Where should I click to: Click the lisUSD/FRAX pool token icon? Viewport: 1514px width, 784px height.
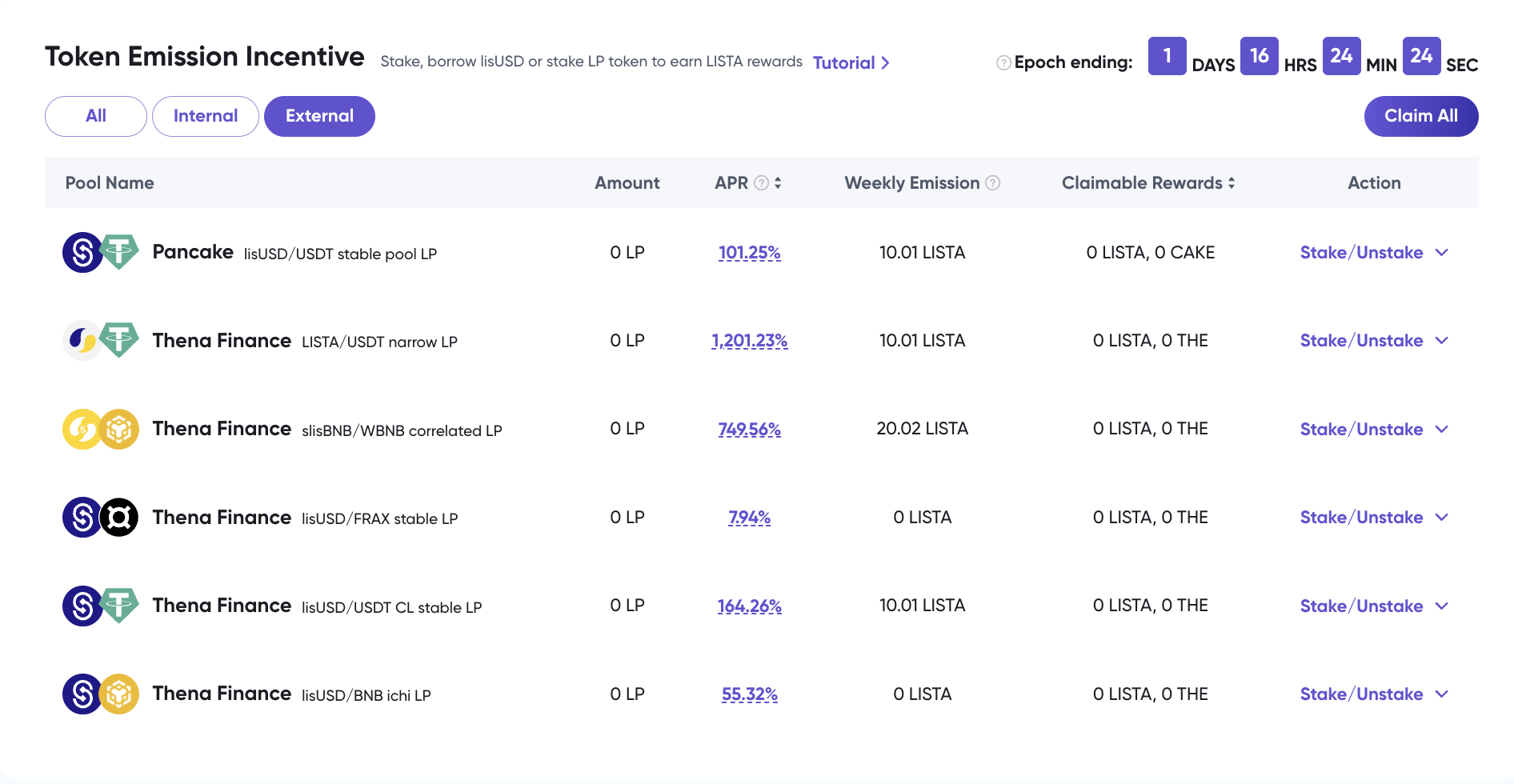(x=101, y=518)
